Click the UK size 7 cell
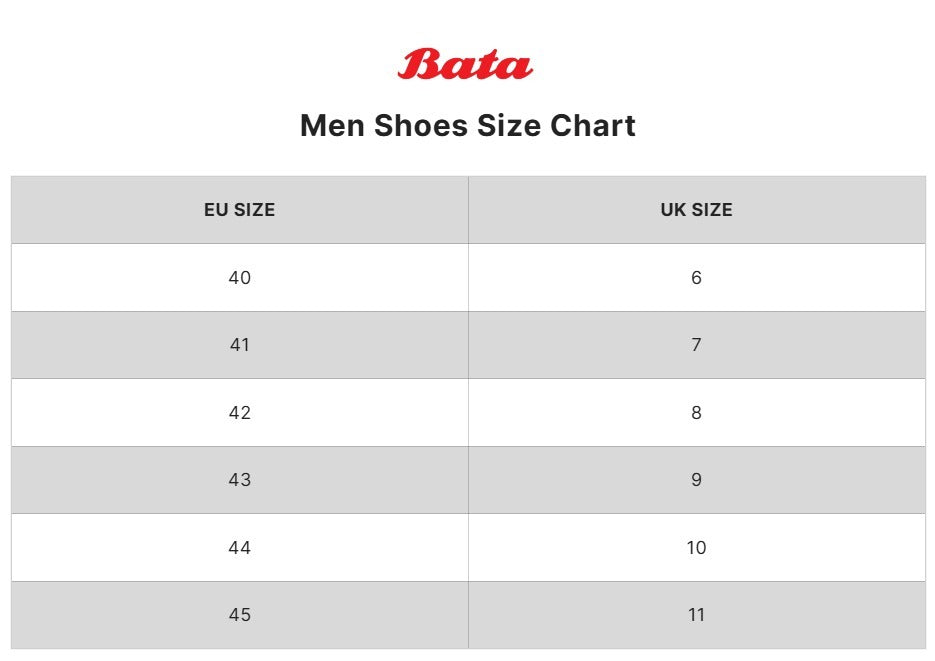This screenshot has width=935, height=661. [696, 345]
